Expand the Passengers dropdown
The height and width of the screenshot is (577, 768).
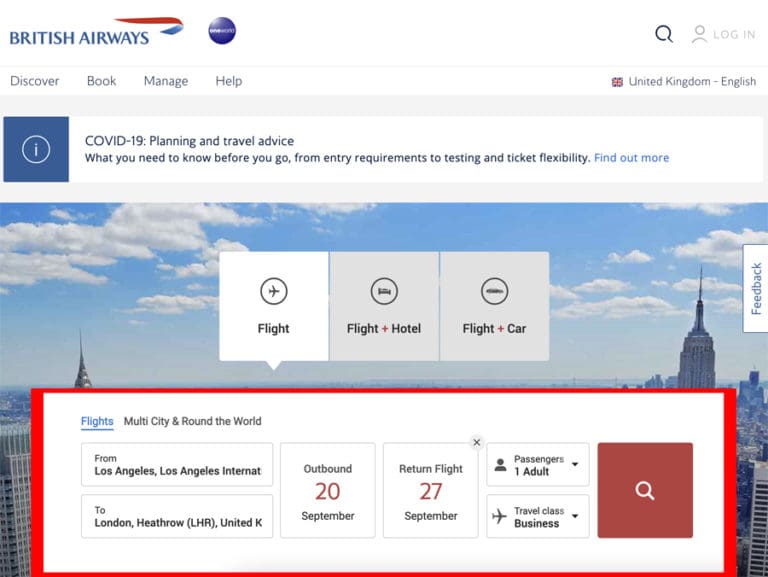538,464
